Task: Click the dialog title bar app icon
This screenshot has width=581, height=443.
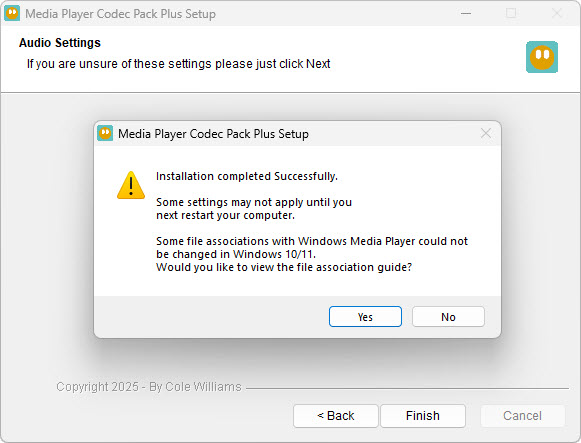Action: pos(105,133)
